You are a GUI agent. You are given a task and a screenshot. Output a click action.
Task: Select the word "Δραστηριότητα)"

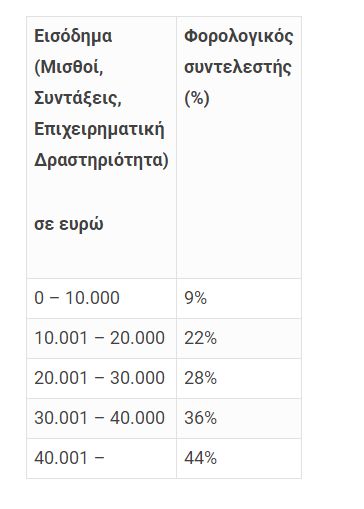pos(101,160)
